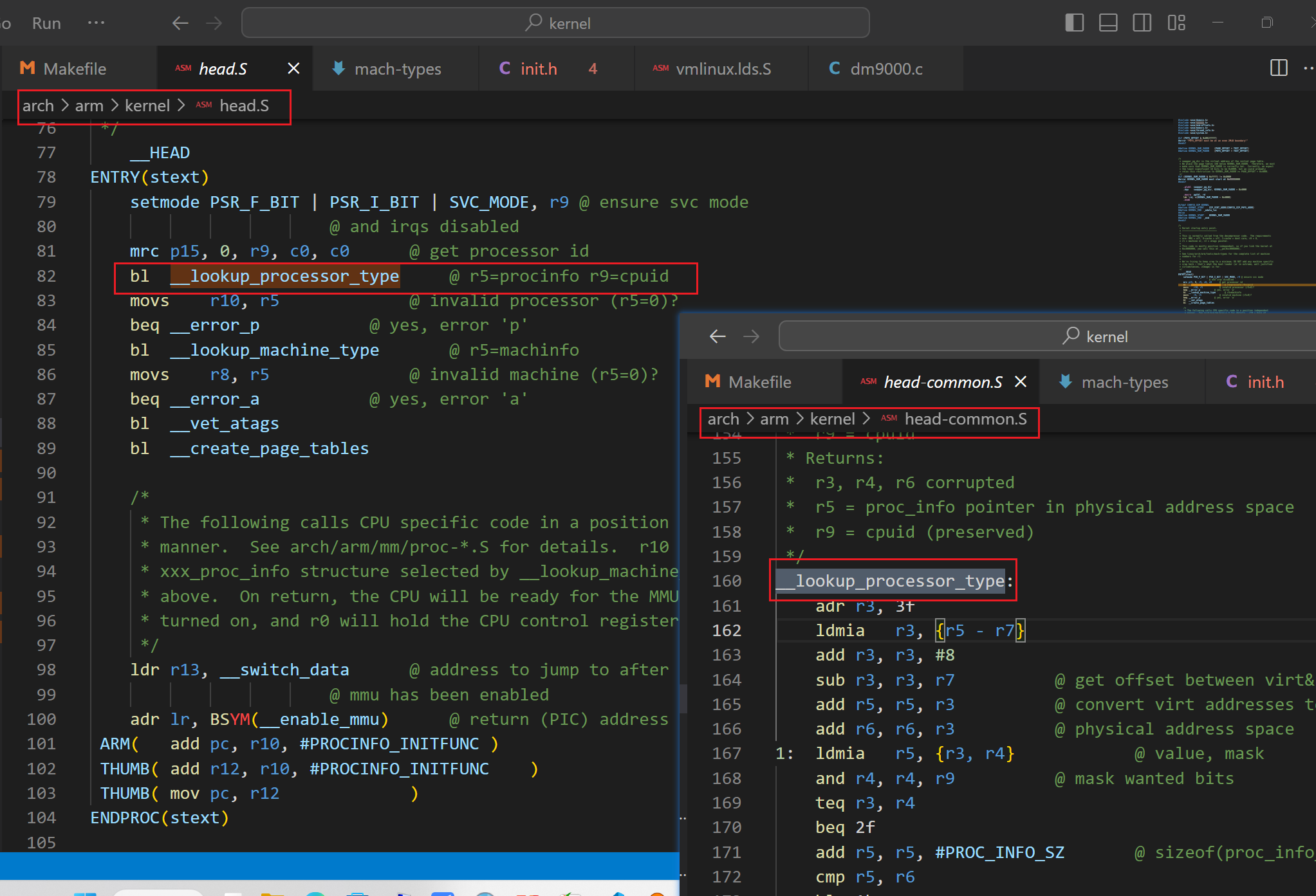Image resolution: width=1316 pixels, height=896 pixels.
Task: Click 'arch' breadcrumb in head-common.S editor
Action: (x=723, y=419)
